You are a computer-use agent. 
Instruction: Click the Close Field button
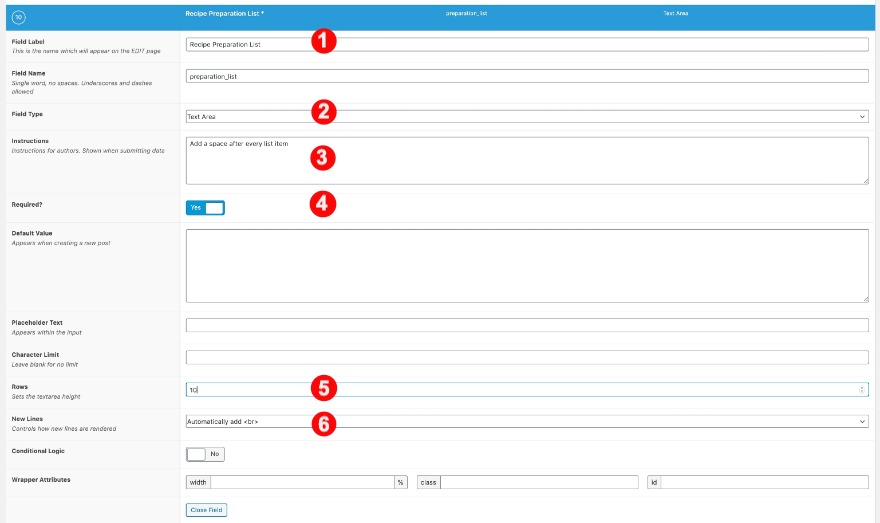point(207,510)
